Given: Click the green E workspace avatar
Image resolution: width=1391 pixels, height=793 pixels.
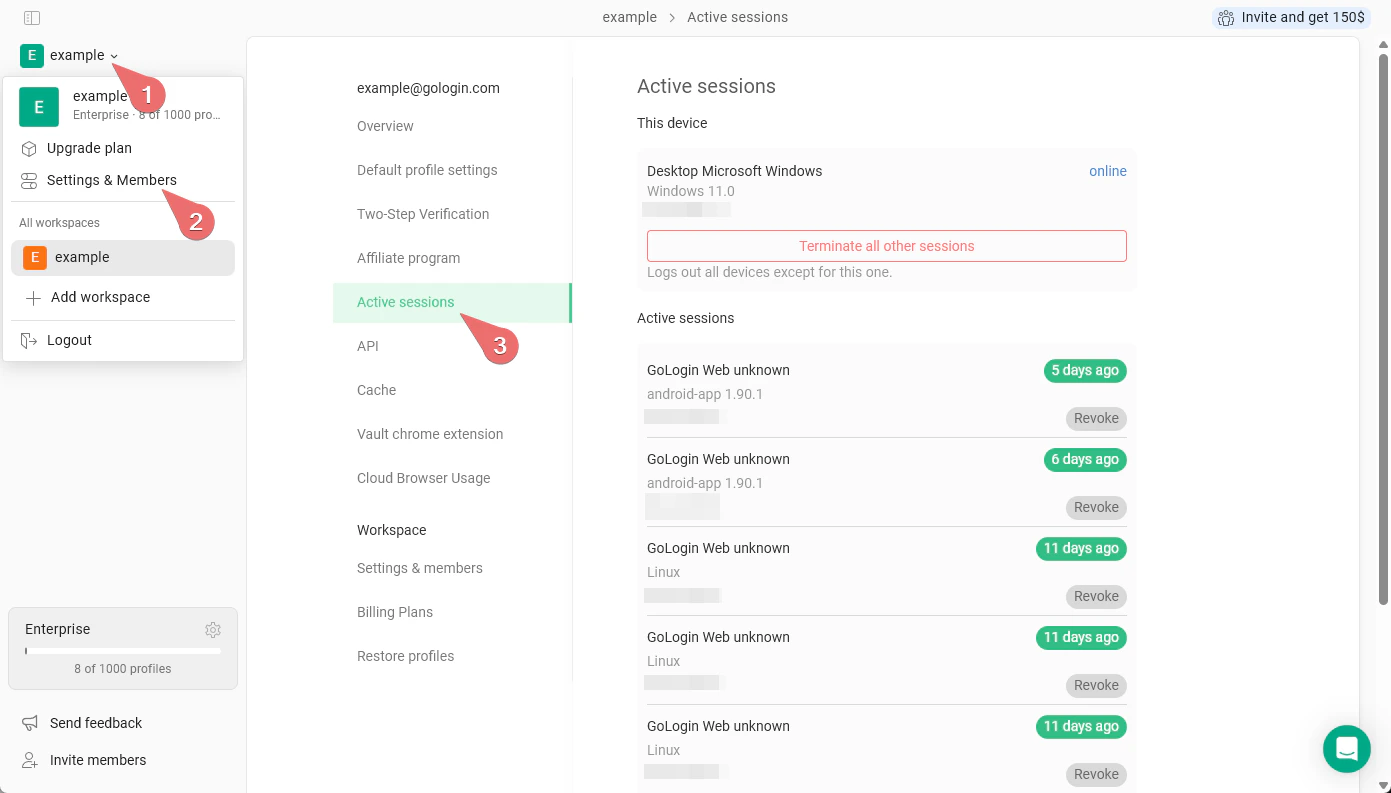Looking at the screenshot, I should tap(38, 106).
